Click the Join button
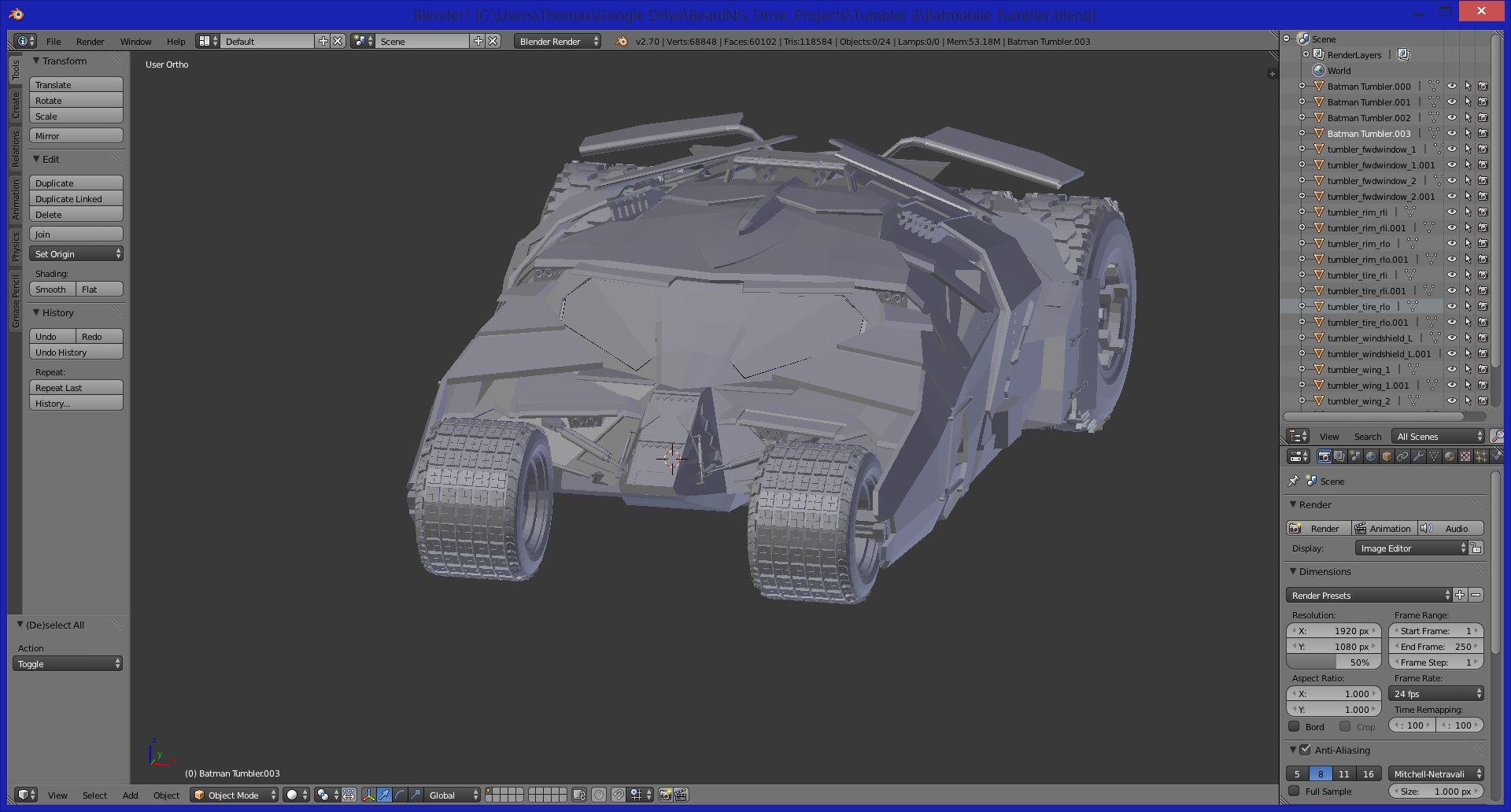The height and width of the screenshot is (812, 1511). (76, 234)
